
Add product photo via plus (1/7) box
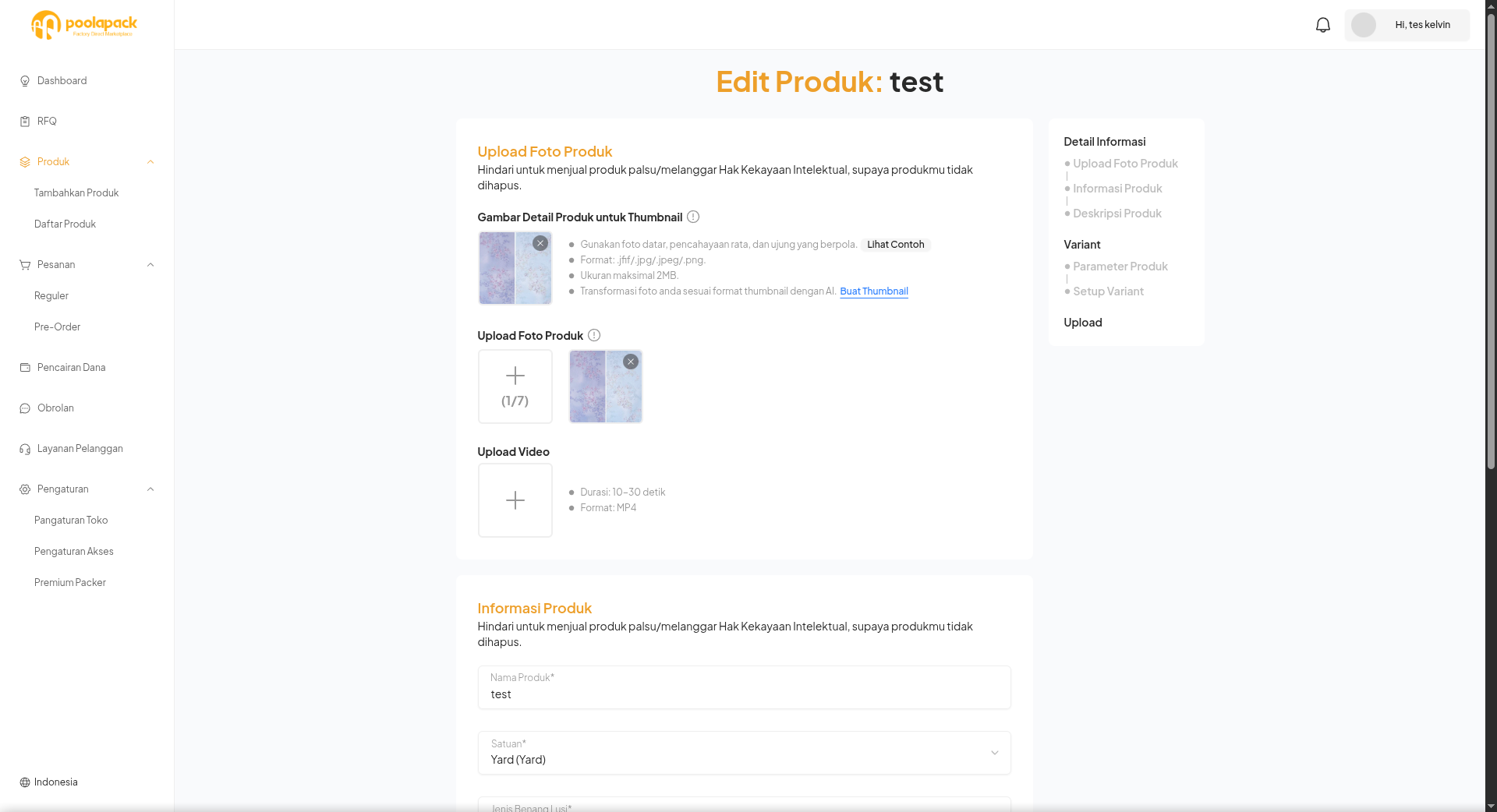click(x=515, y=387)
